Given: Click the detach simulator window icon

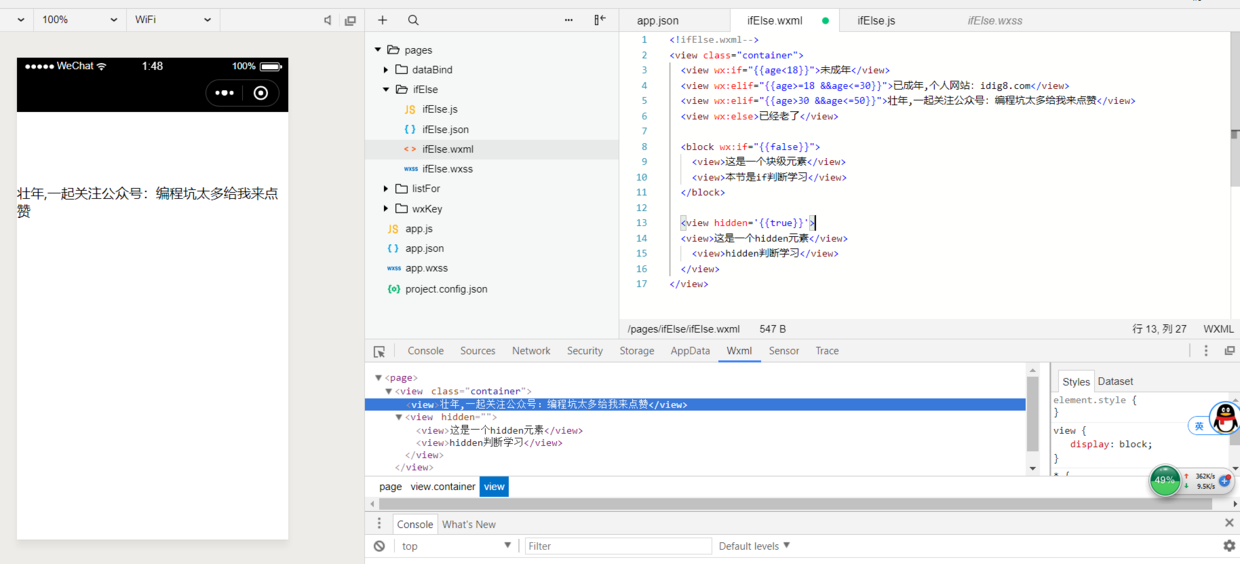Looking at the screenshot, I should pos(350,20).
